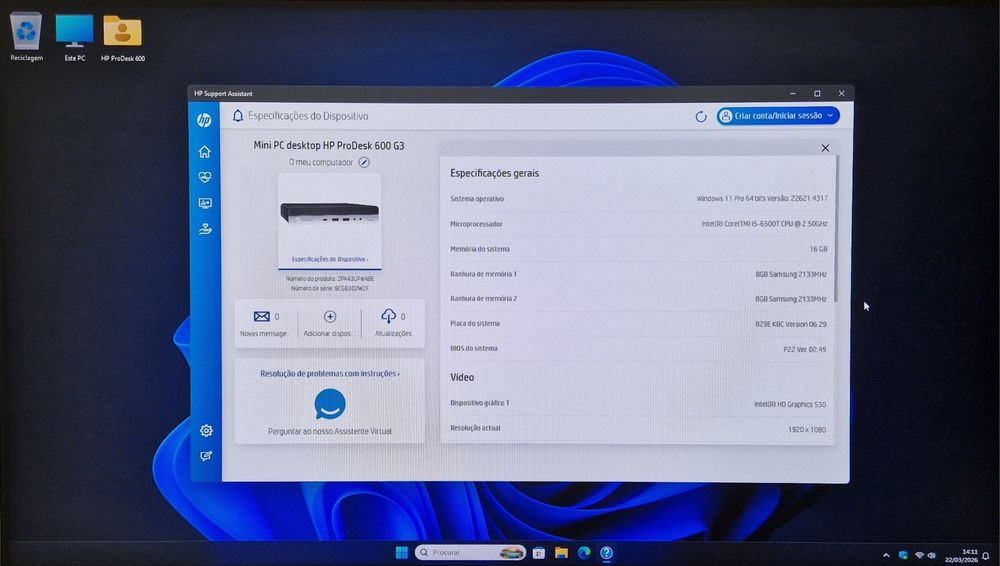The height and width of the screenshot is (566, 1000).
Task: Open the 'HP ProDesk 600' desktop folder
Action: click(x=122, y=38)
